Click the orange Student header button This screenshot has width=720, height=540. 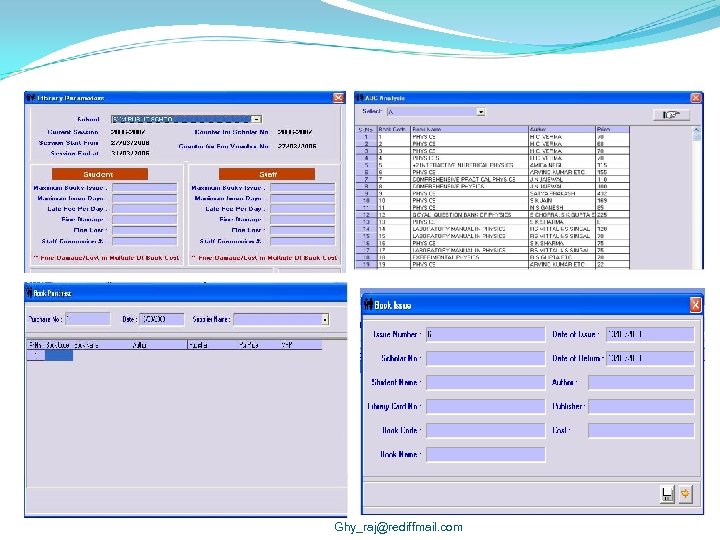coord(100,174)
